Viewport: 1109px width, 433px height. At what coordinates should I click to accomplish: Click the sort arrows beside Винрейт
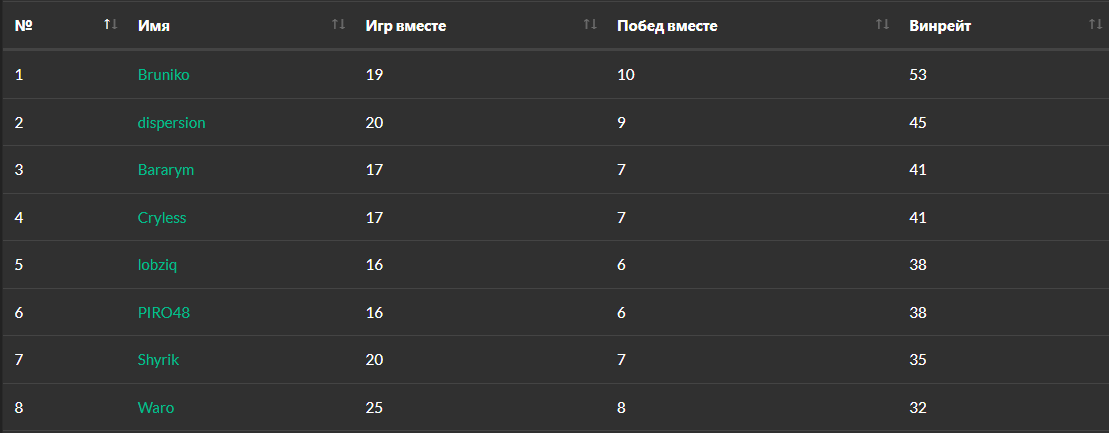tap(1095, 24)
